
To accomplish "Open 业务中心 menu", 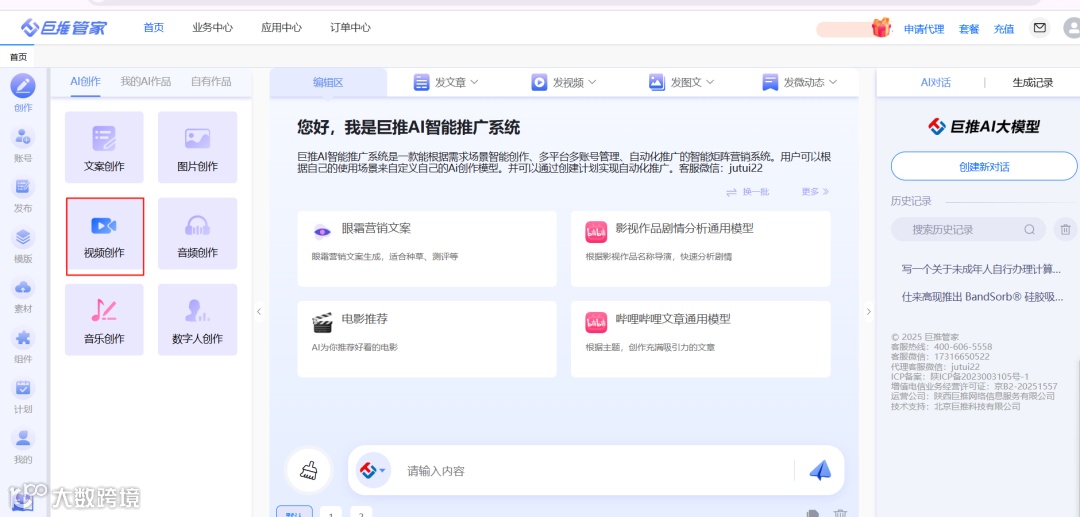I will click(x=212, y=28).
